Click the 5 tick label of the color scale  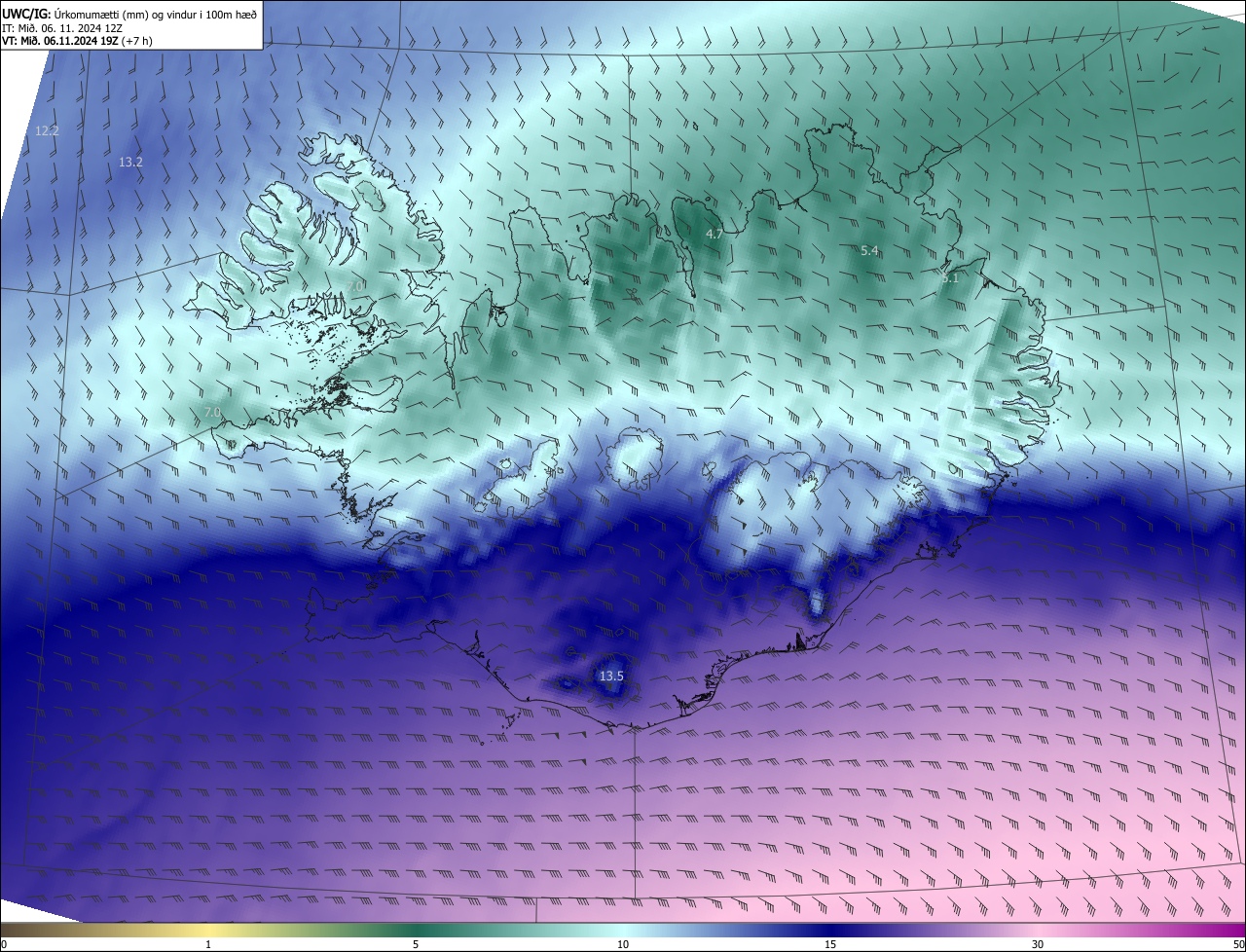coord(416,944)
